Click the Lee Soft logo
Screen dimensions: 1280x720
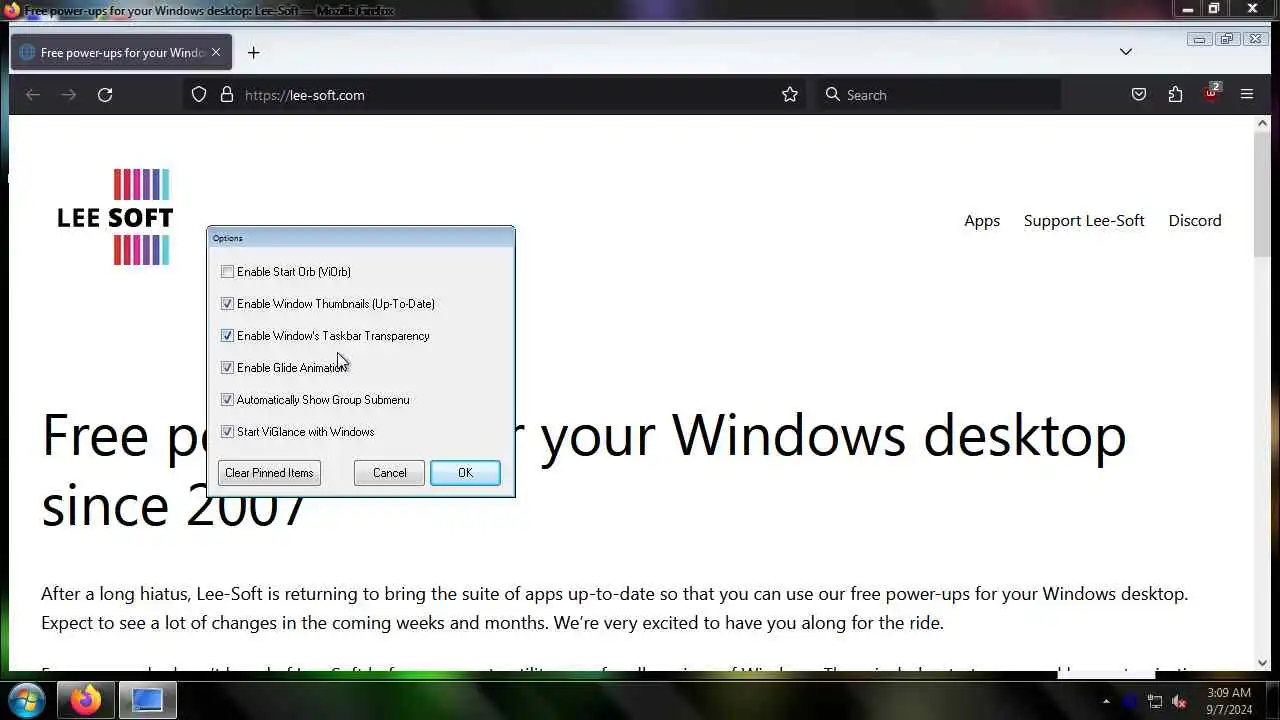[115, 217]
